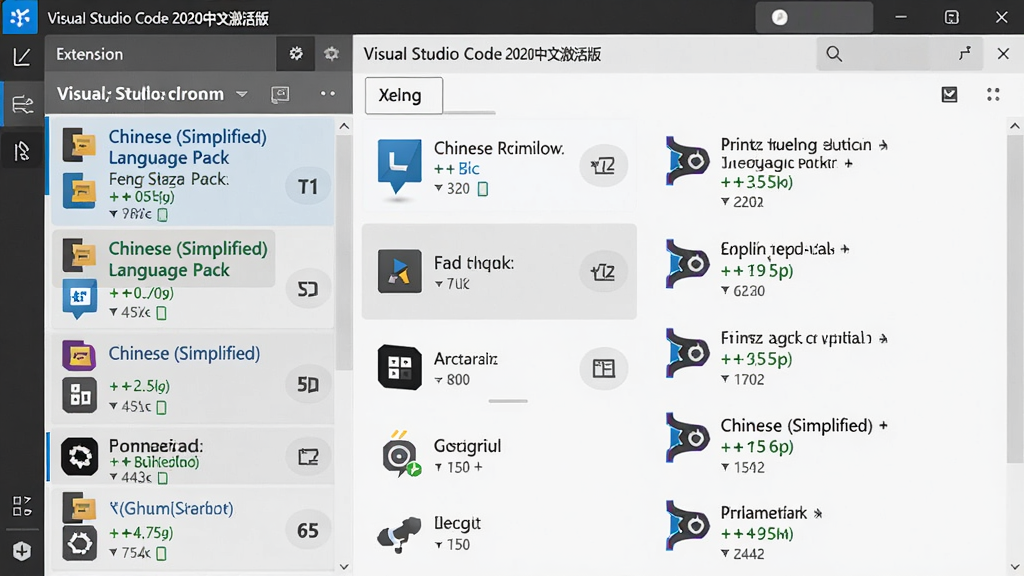
Task: Click the Arctarairz black grid icon
Action: point(399,367)
